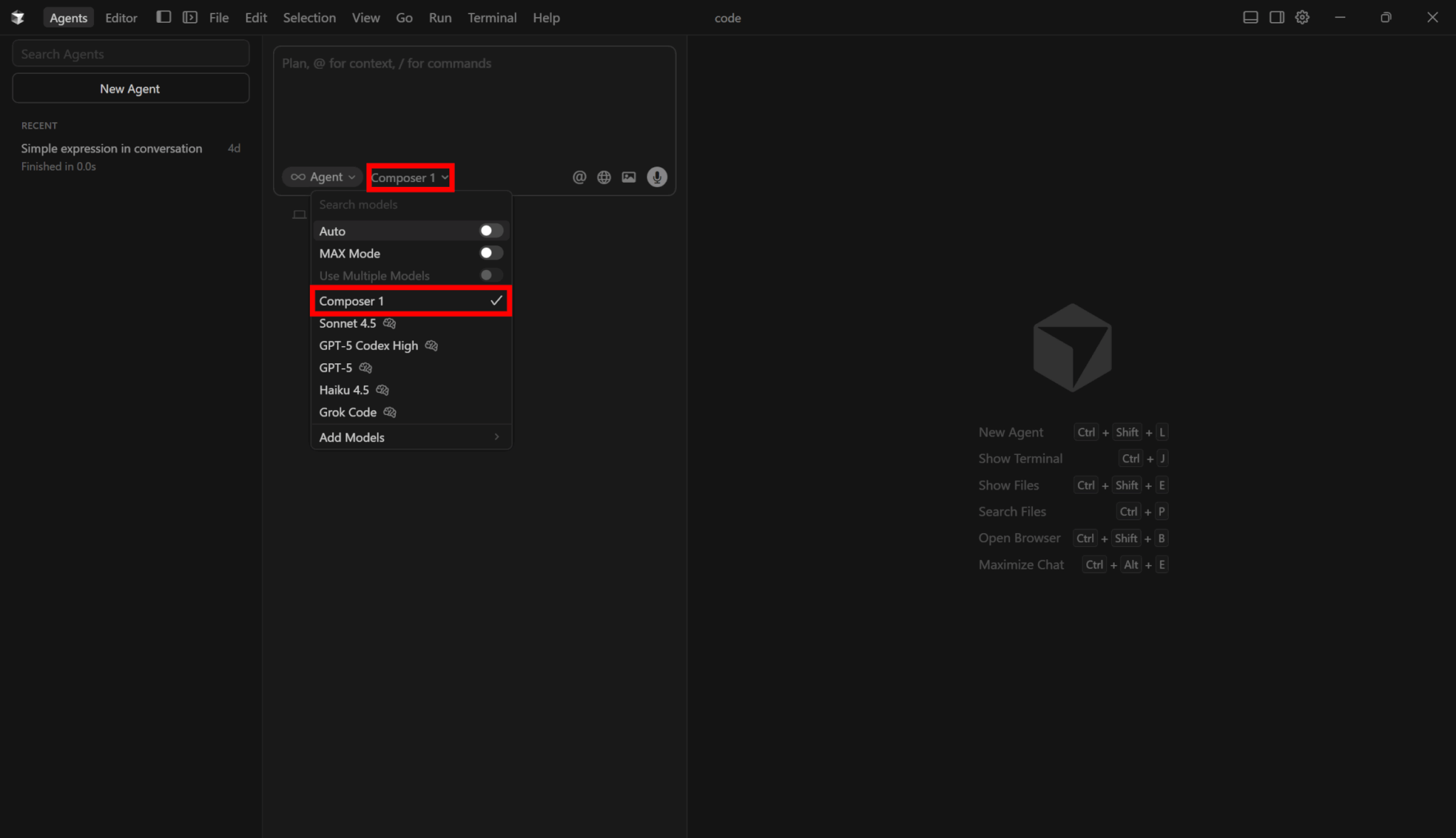
Task: Open the Terminal menu
Action: pos(491,18)
